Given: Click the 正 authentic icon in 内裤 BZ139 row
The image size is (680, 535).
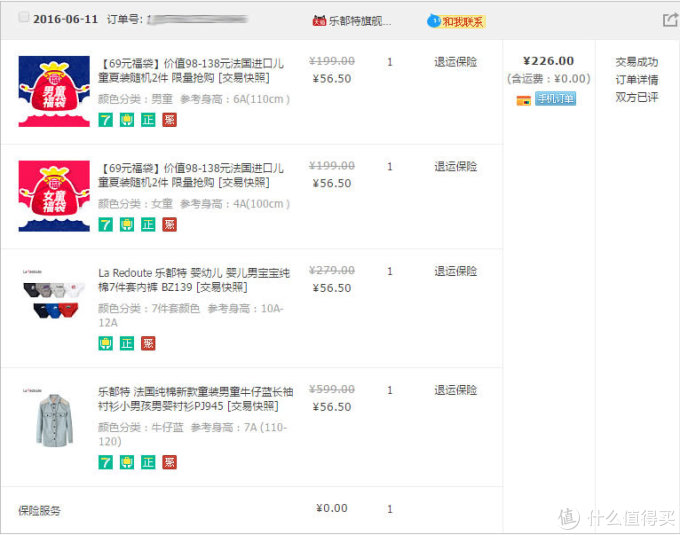Looking at the screenshot, I should [127, 343].
